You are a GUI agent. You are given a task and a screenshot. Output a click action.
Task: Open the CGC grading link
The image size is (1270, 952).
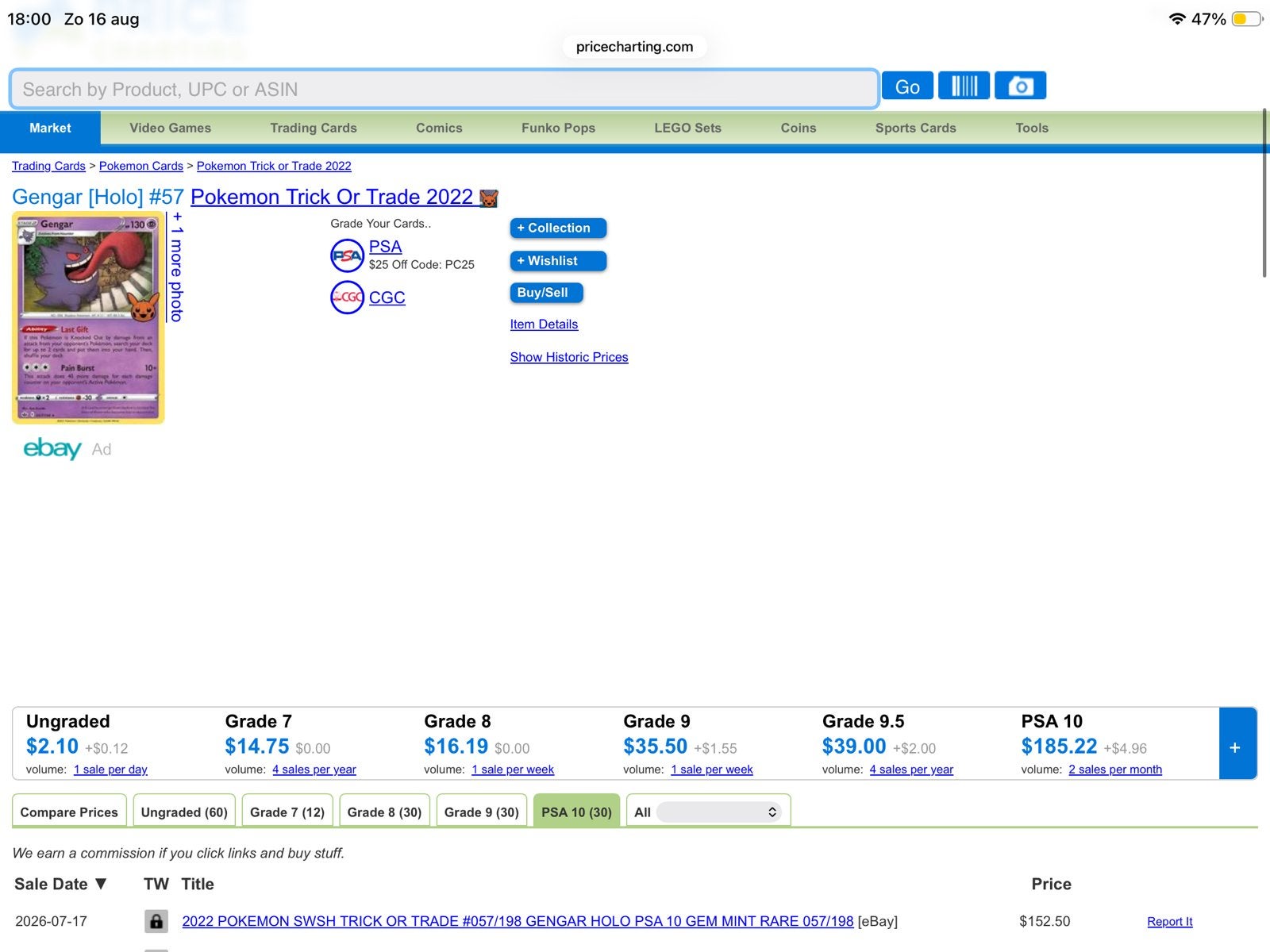tap(387, 297)
